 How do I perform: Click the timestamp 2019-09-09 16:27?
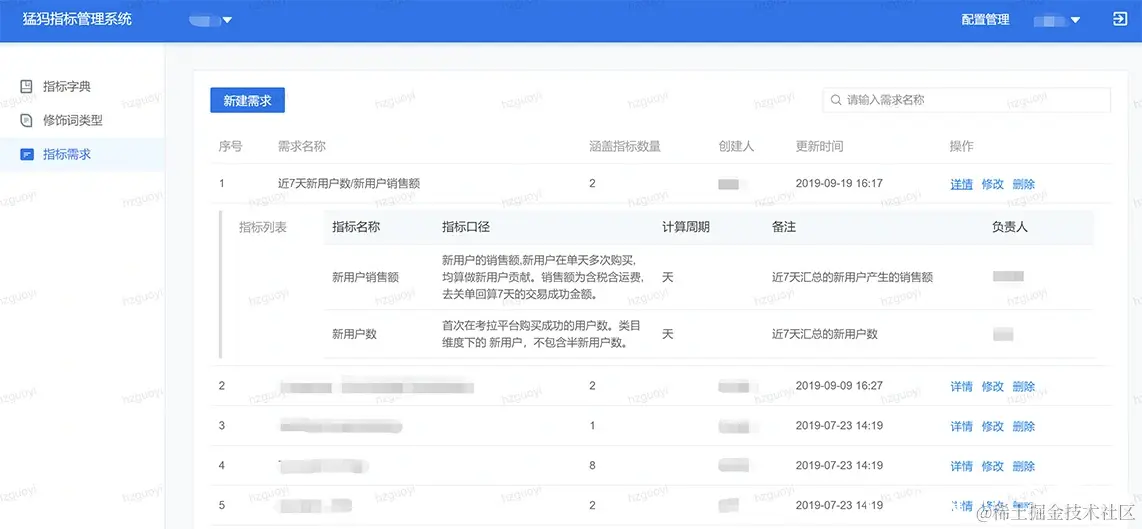[839, 385]
